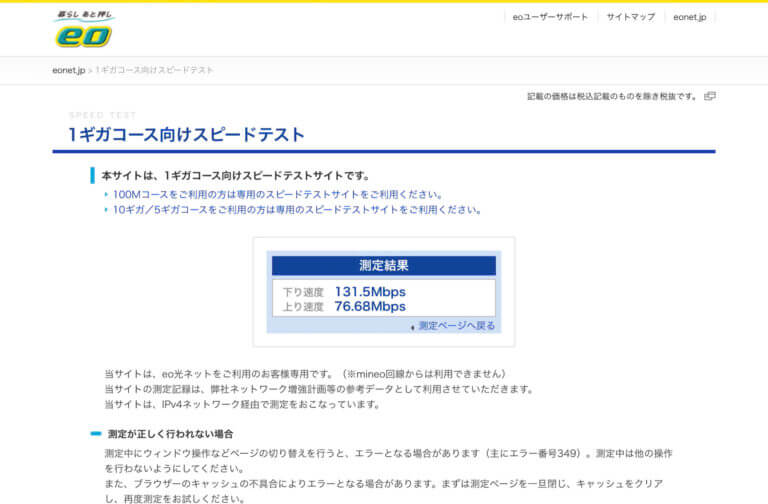Open サイトマップ link in header
Viewport: 768px width, 504px height.
(x=631, y=17)
